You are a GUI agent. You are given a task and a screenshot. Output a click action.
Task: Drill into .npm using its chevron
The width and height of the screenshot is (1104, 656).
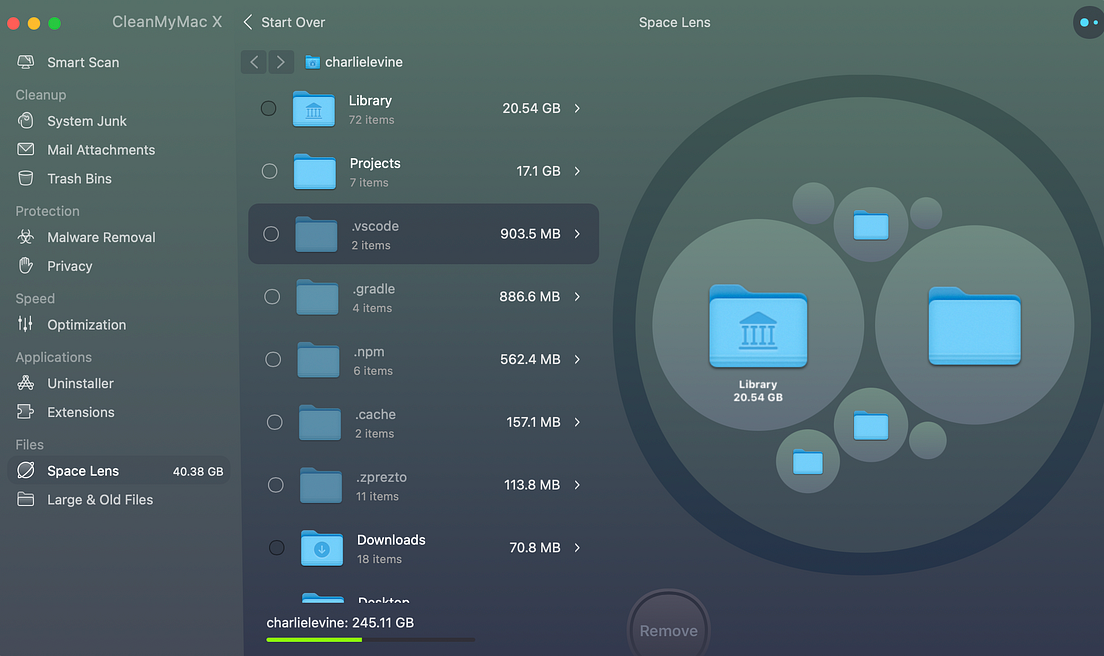point(577,359)
